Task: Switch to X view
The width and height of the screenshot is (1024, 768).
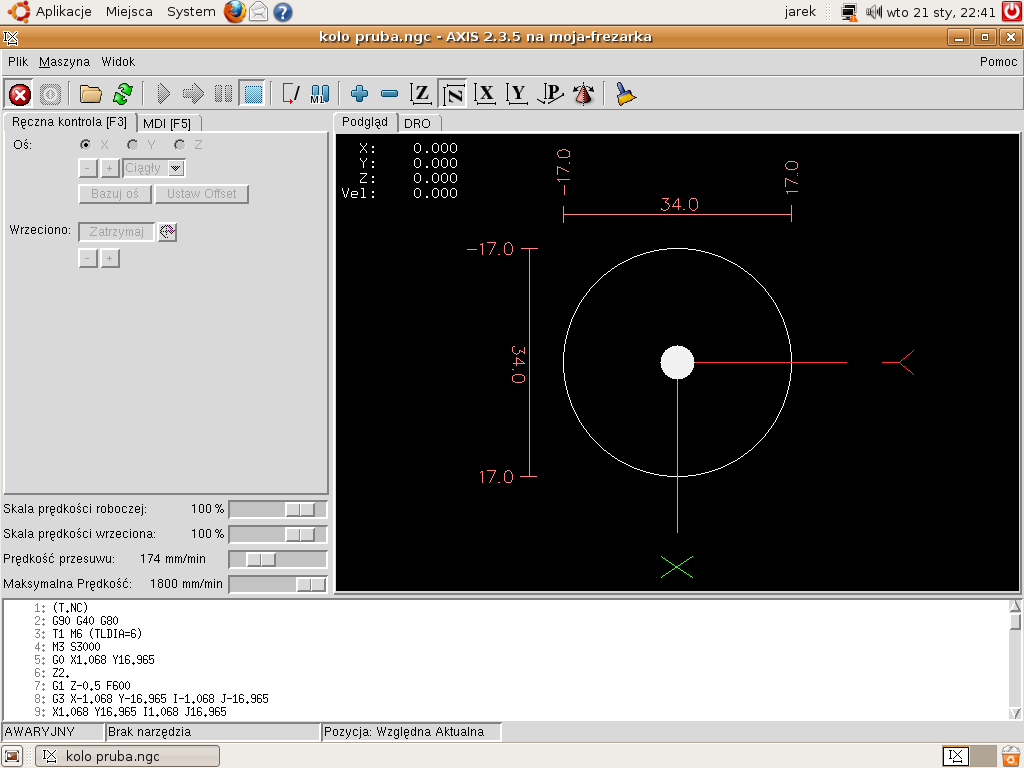Action: pos(485,94)
